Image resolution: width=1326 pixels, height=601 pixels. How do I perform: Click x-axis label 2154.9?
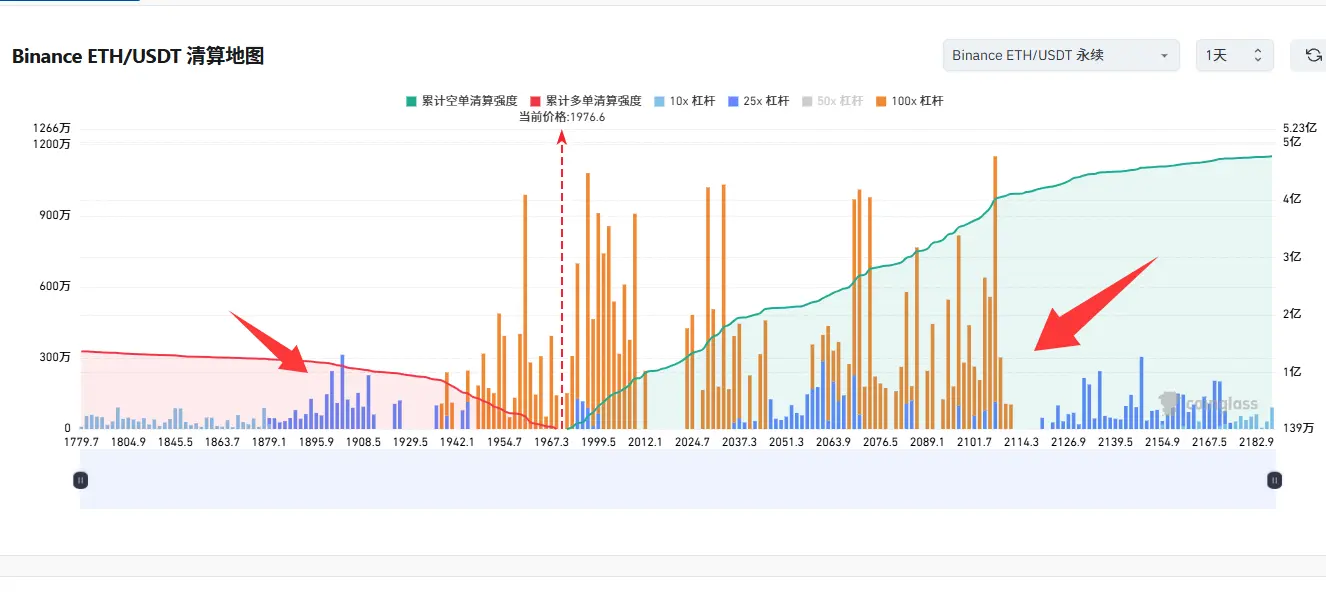click(x=1162, y=442)
